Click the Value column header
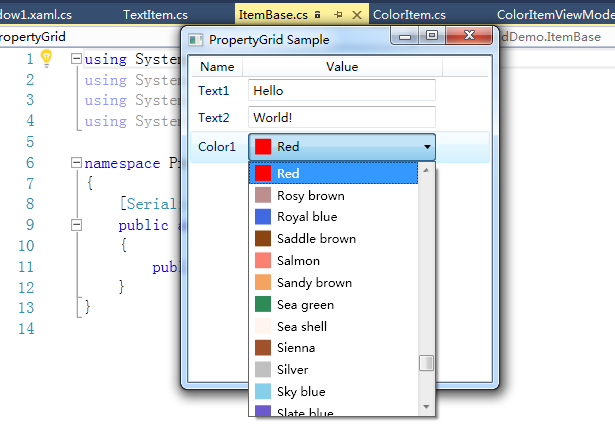The width and height of the screenshot is (615, 445). (x=342, y=67)
